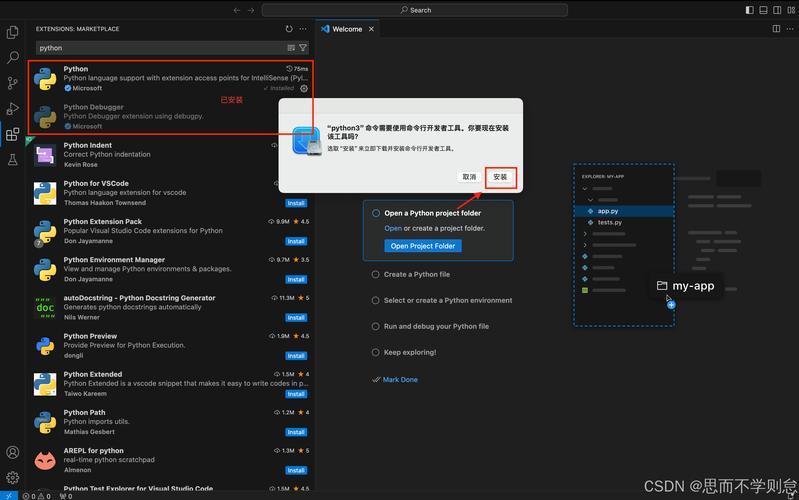This screenshot has height=500, width=799.
Task: Open the Manage gear in activity bar
Action: (13, 478)
